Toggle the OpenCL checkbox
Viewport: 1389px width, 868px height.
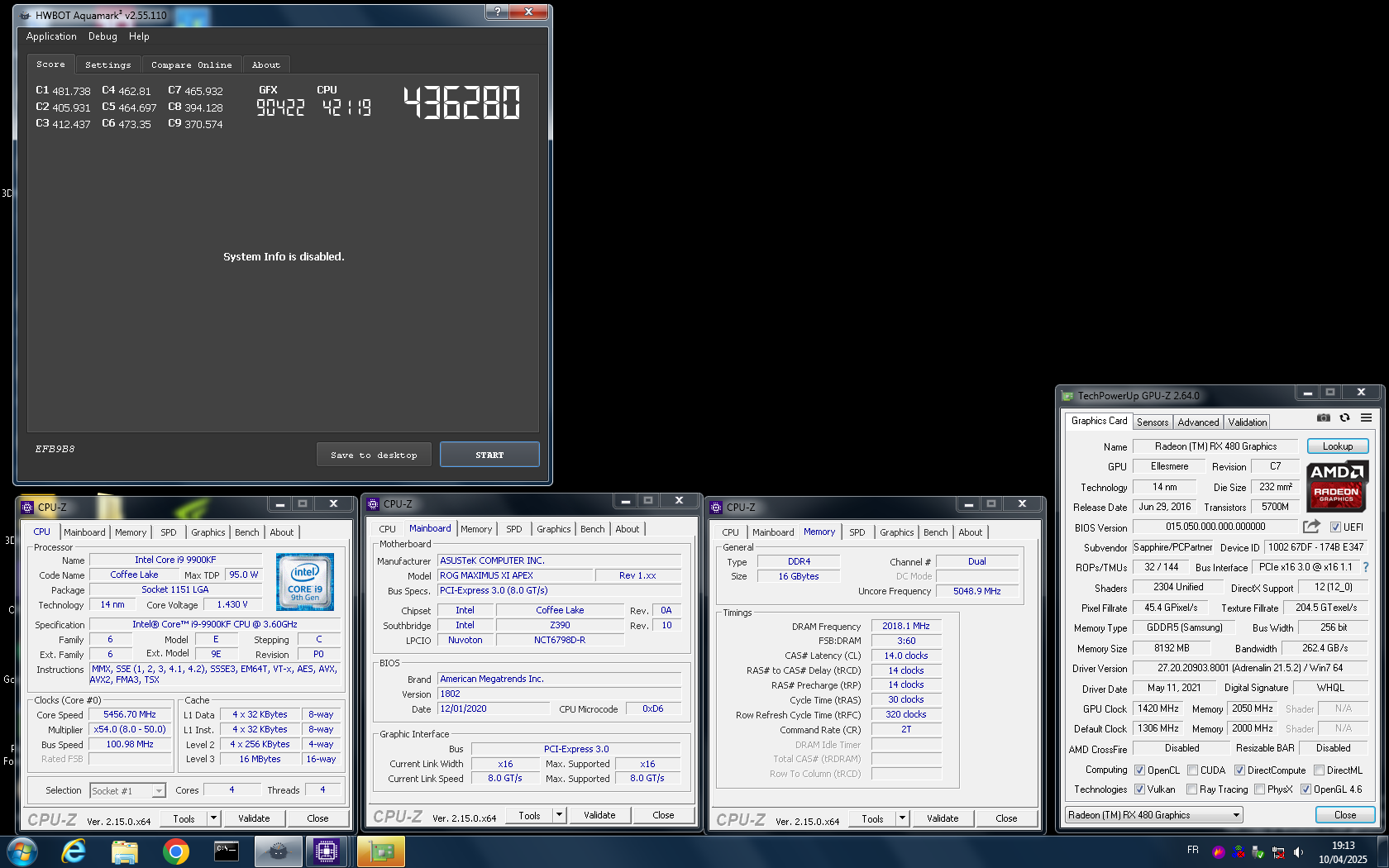pyautogui.click(x=1139, y=770)
